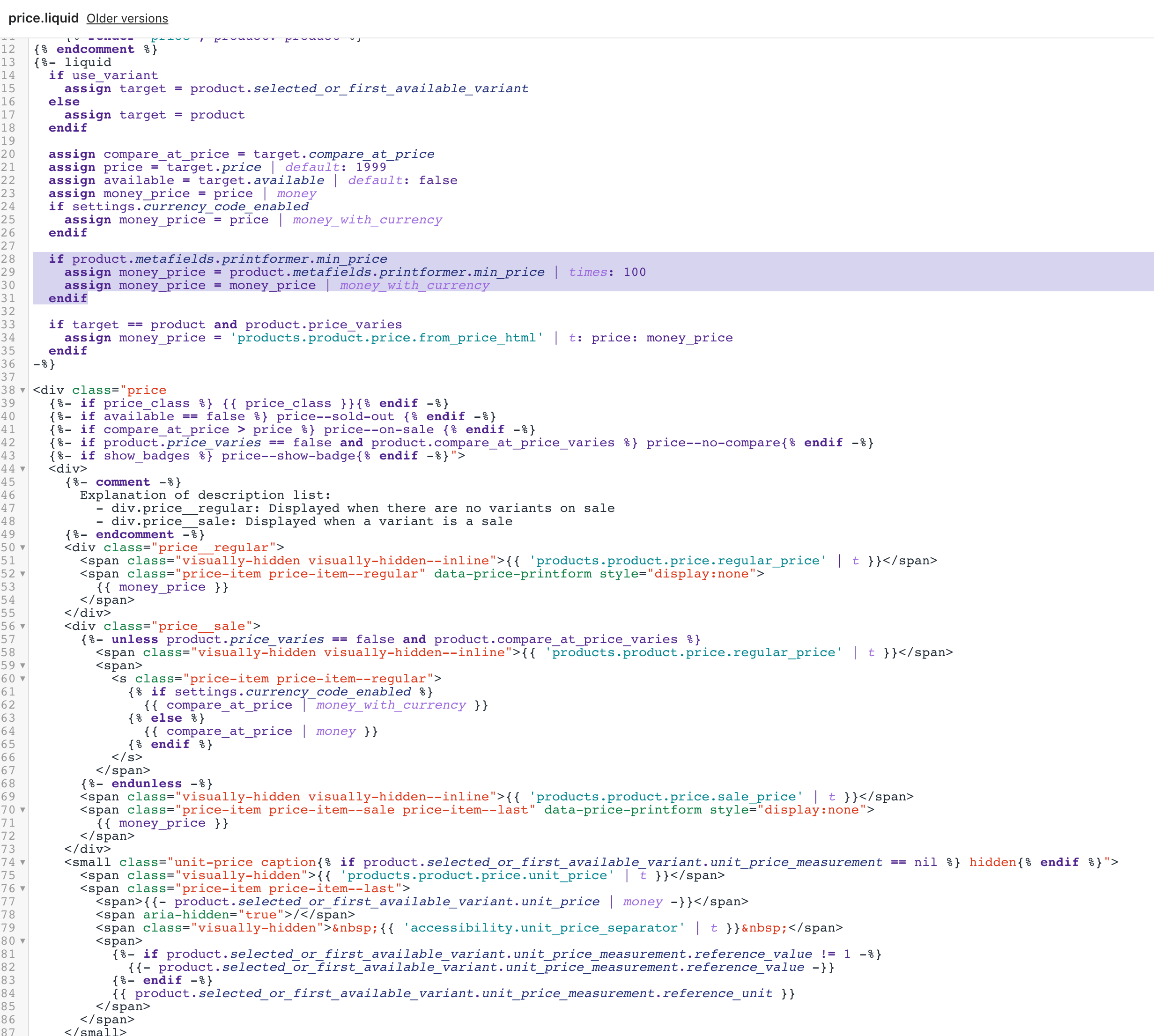Fold the span block at line 52
This screenshot has width=1154, height=1036.
click(x=23, y=574)
